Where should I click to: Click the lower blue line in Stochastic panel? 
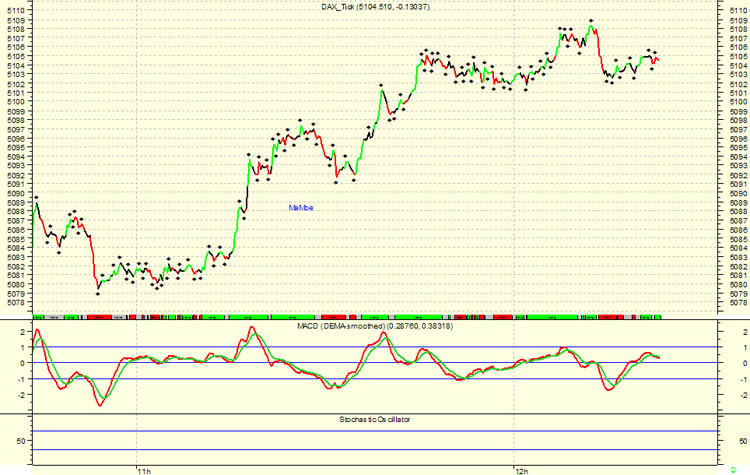[x=375, y=450]
